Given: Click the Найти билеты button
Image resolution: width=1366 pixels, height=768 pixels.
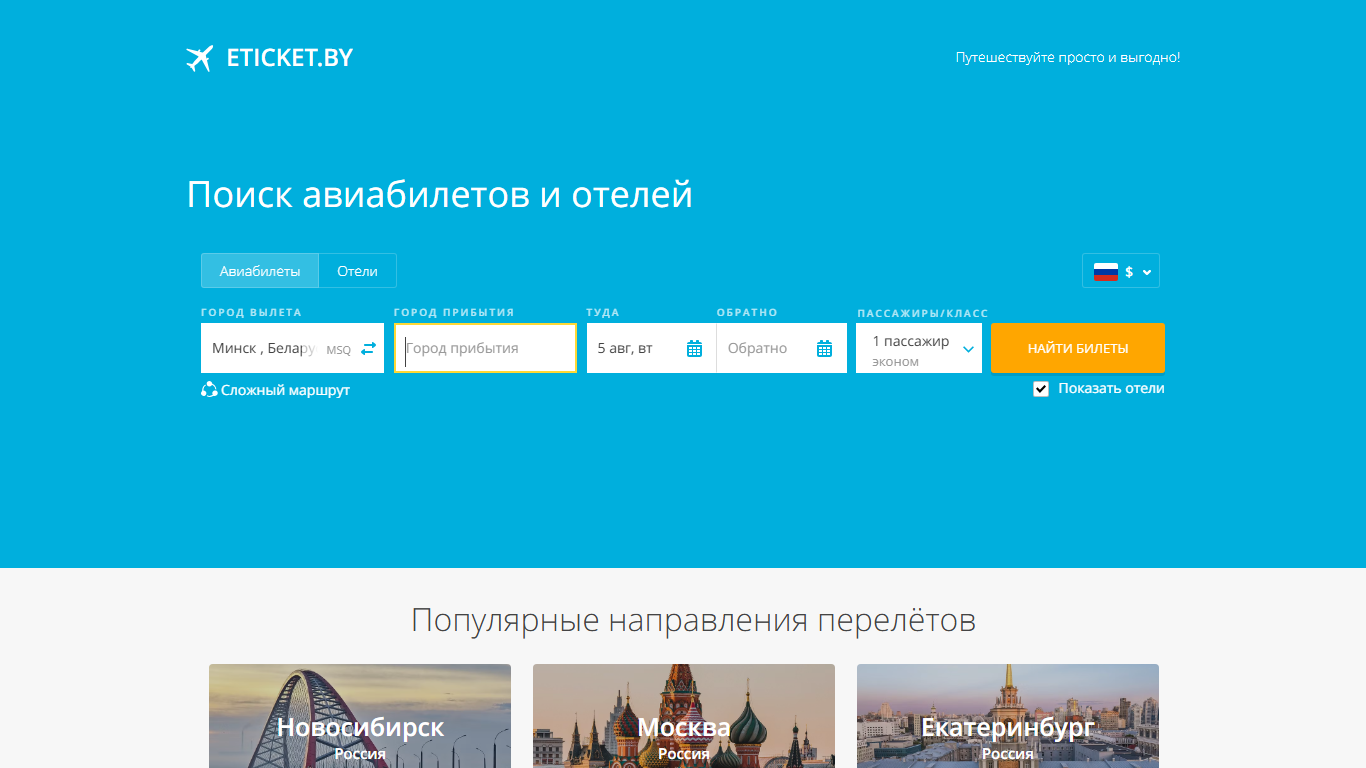Looking at the screenshot, I should click(1078, 348).
